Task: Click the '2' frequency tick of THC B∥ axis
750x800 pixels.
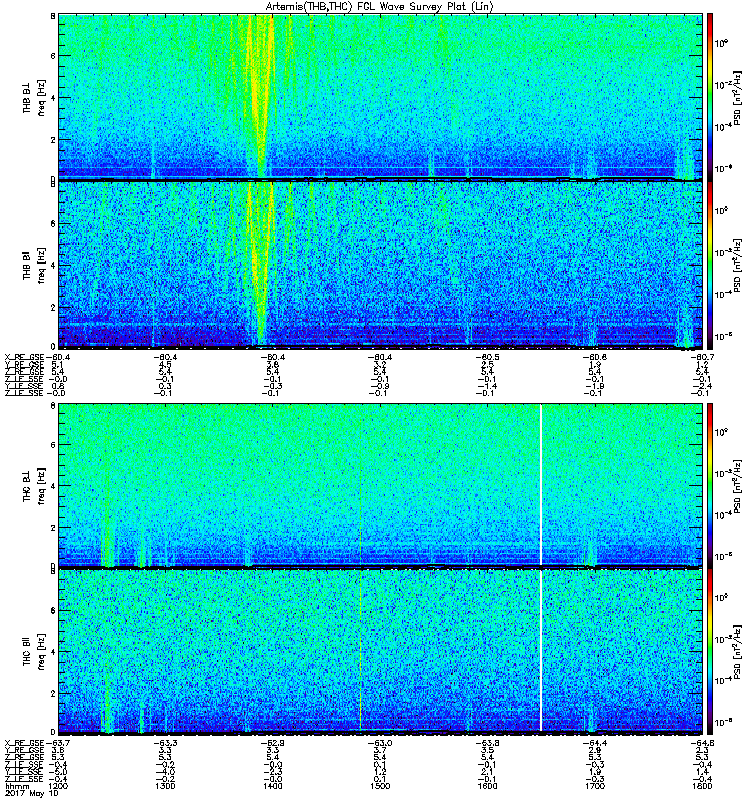Action: [53, 693]
